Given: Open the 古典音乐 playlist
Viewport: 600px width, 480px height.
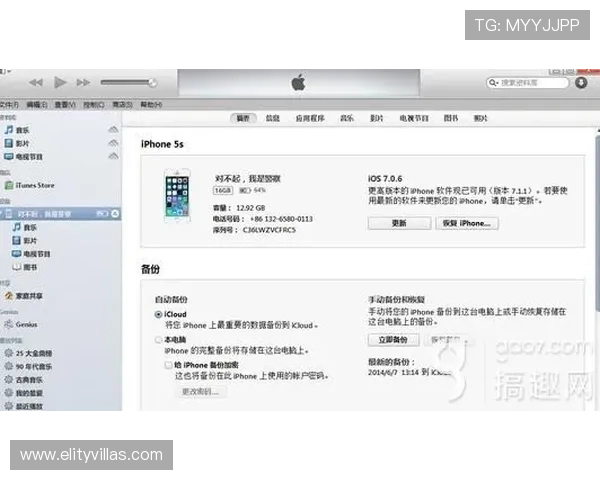Looking at the screenshot, I should (23, 380).
